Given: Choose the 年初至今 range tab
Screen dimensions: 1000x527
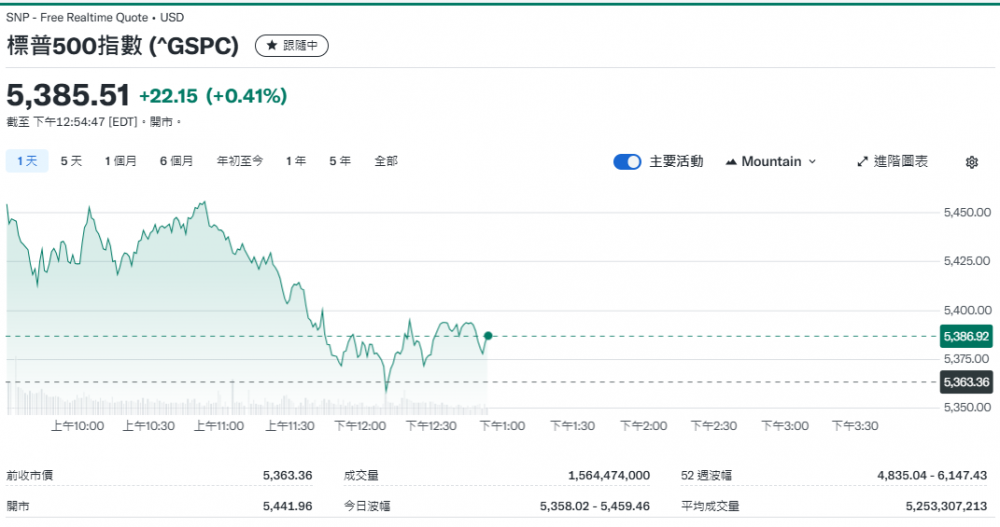Looking at the screenshot, I should click(x=240, y=161).
